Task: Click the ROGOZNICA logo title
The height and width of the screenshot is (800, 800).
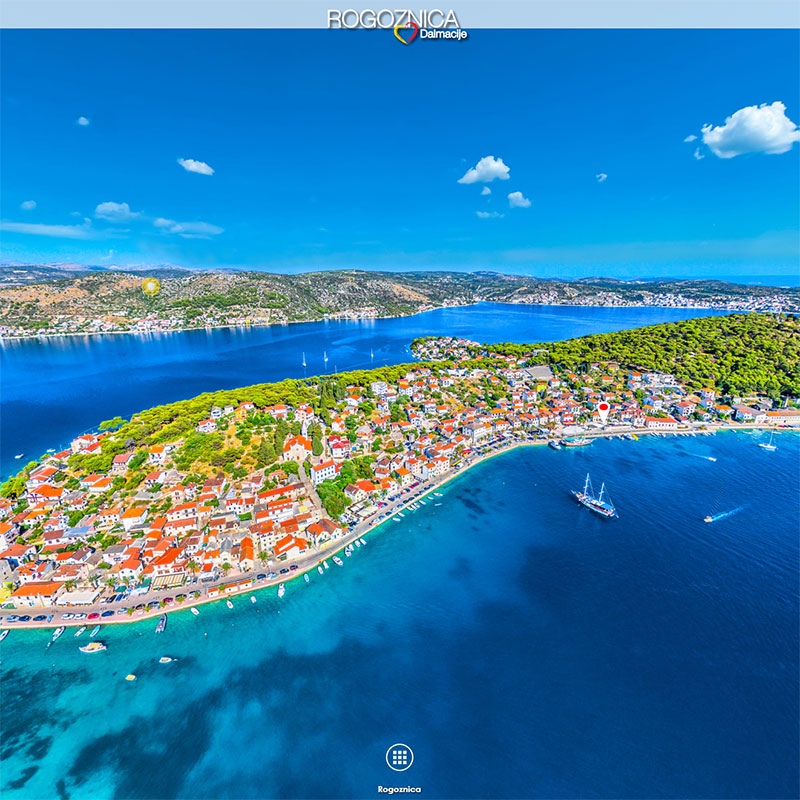Action: [393, 18]
